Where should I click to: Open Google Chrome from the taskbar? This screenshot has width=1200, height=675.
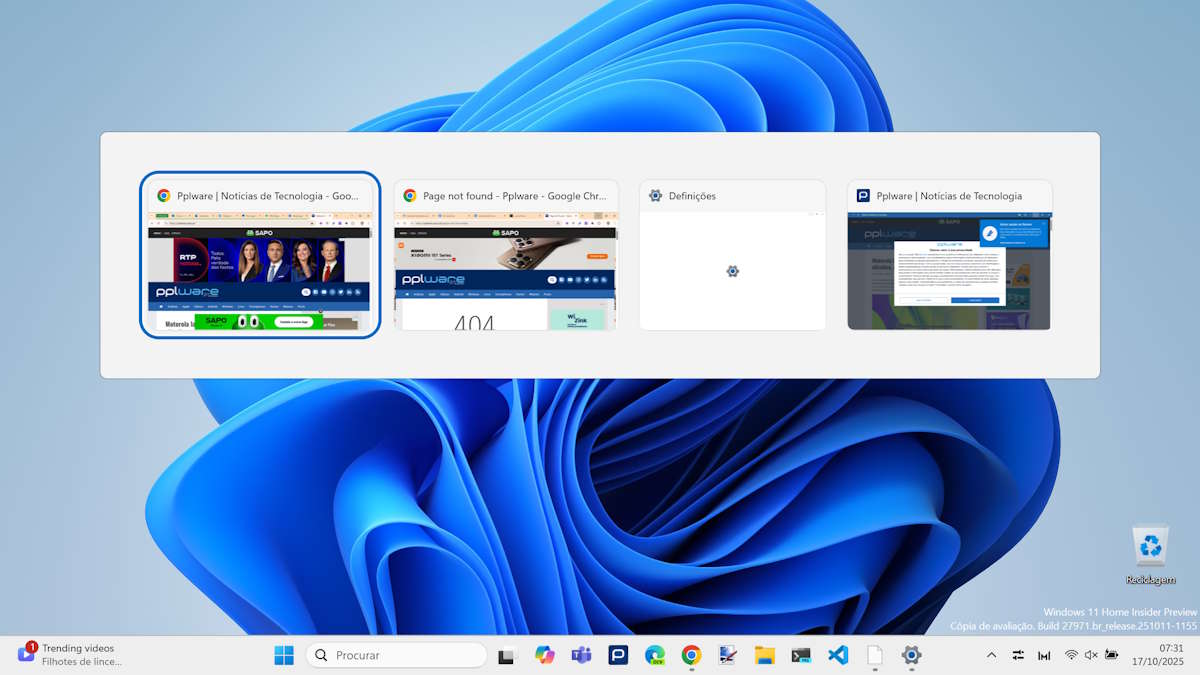coord(691,655)
